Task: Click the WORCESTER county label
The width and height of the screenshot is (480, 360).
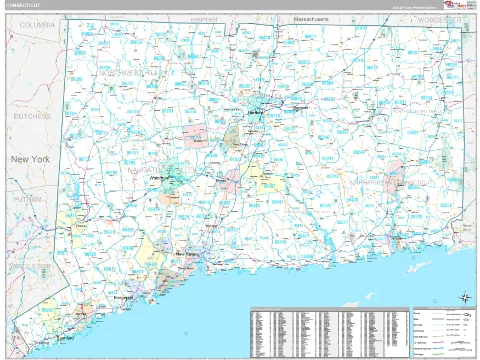Action: click(440, 20)
